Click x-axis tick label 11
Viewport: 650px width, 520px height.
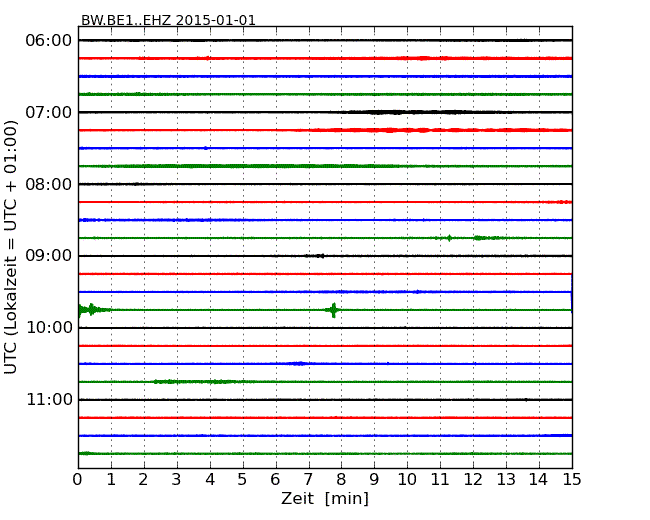pos(440,480)
